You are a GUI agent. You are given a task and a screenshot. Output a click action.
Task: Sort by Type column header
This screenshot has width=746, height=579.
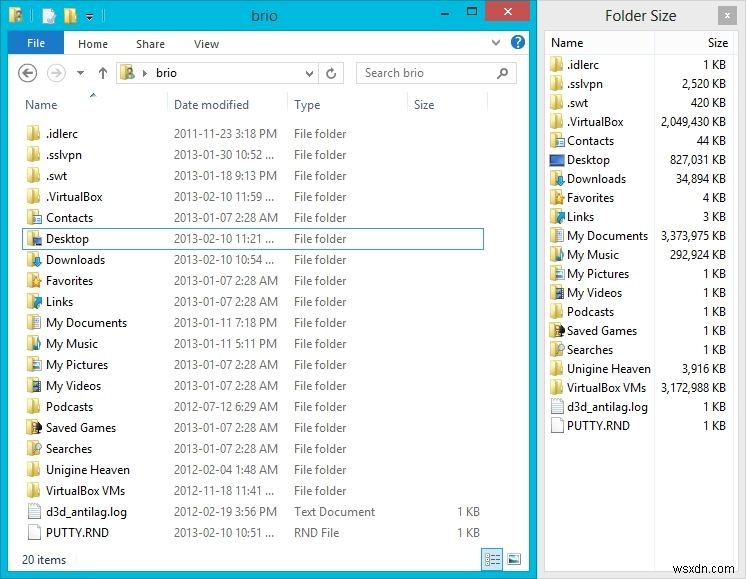[x=307, y=105]
